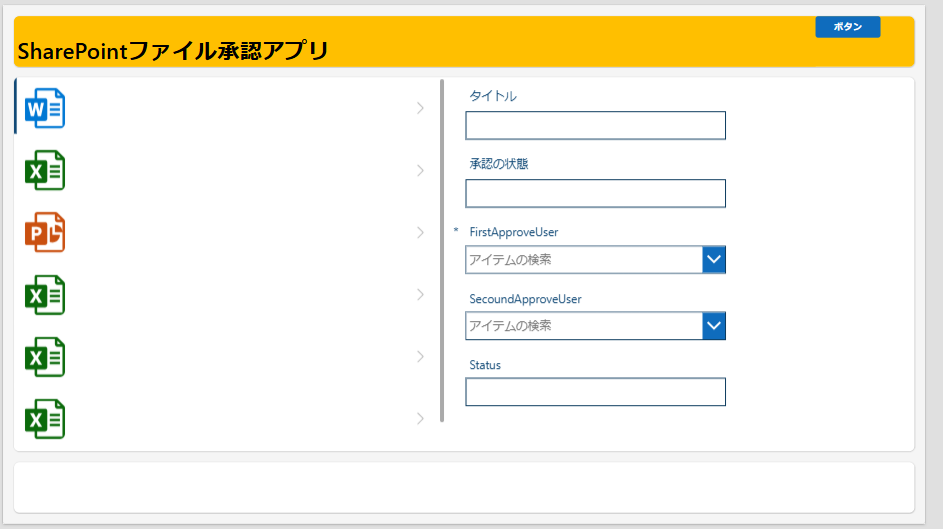This screenshot has height=529, width=943.
Task: Click the Status field label
Action: tap(485, 365)
